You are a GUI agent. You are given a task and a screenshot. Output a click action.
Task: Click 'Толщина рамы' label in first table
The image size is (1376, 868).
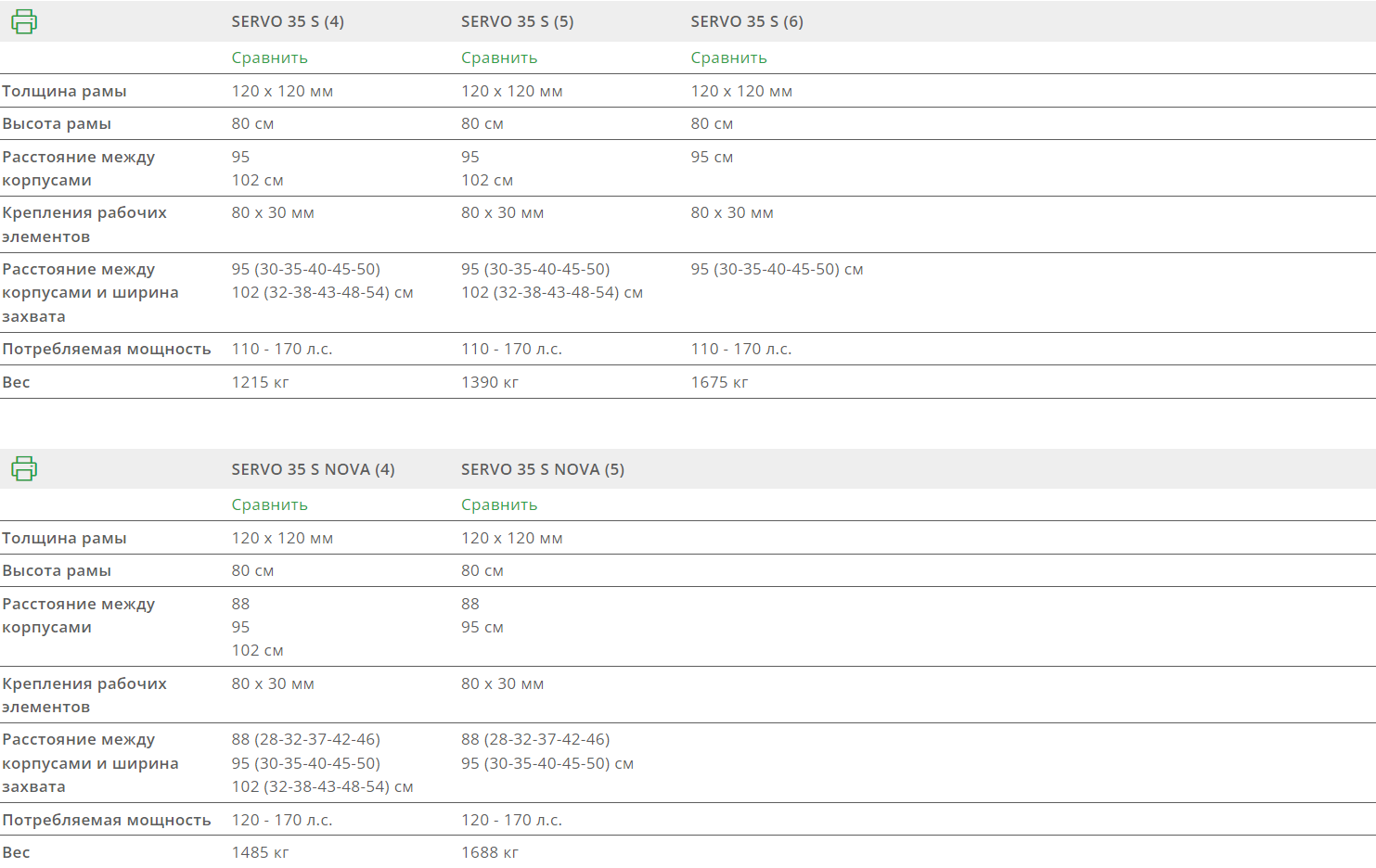[x=64, y=91]
